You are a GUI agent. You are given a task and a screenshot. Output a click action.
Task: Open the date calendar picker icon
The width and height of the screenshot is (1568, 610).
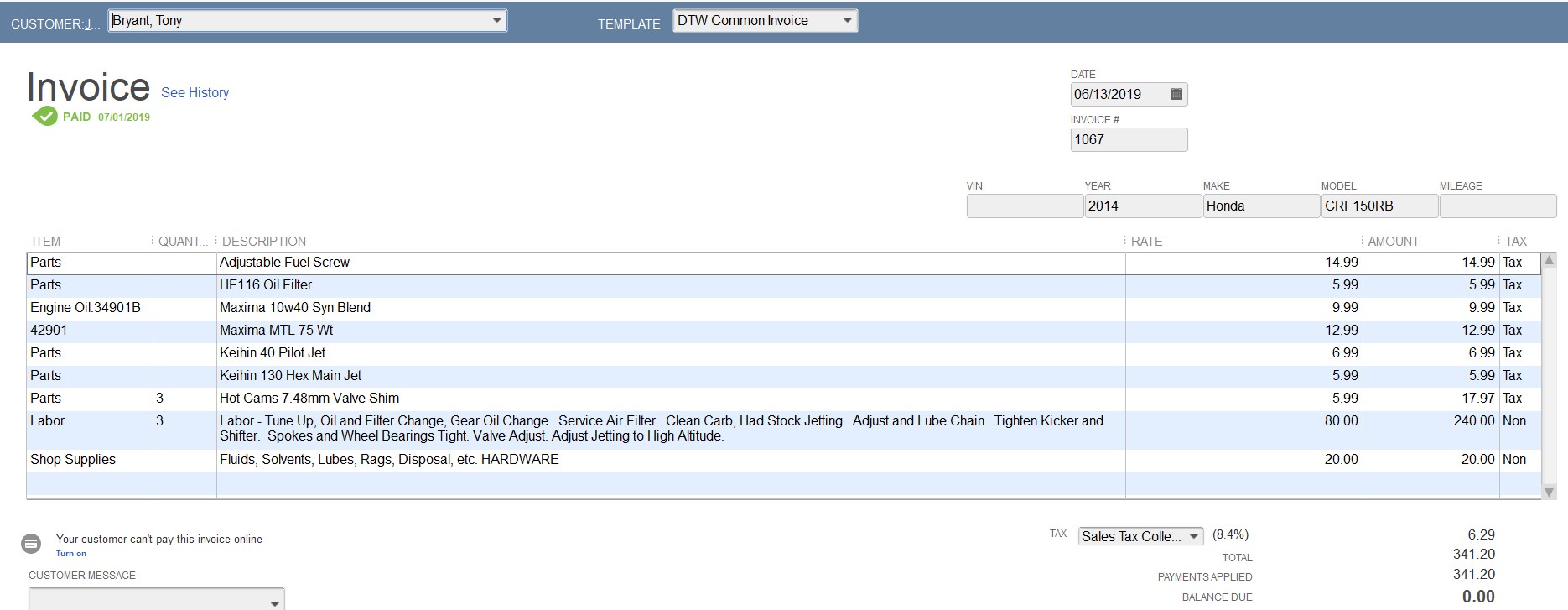1176,94
